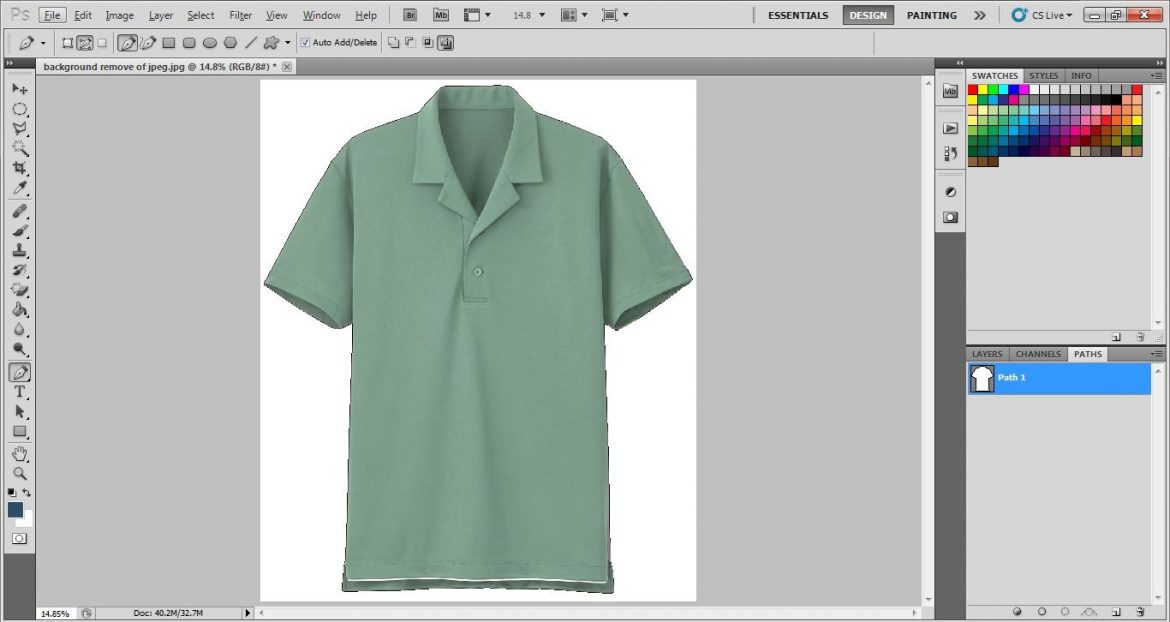Enable Paths mode option
This screenshot has height=622, width=1170.
(84, 43)
